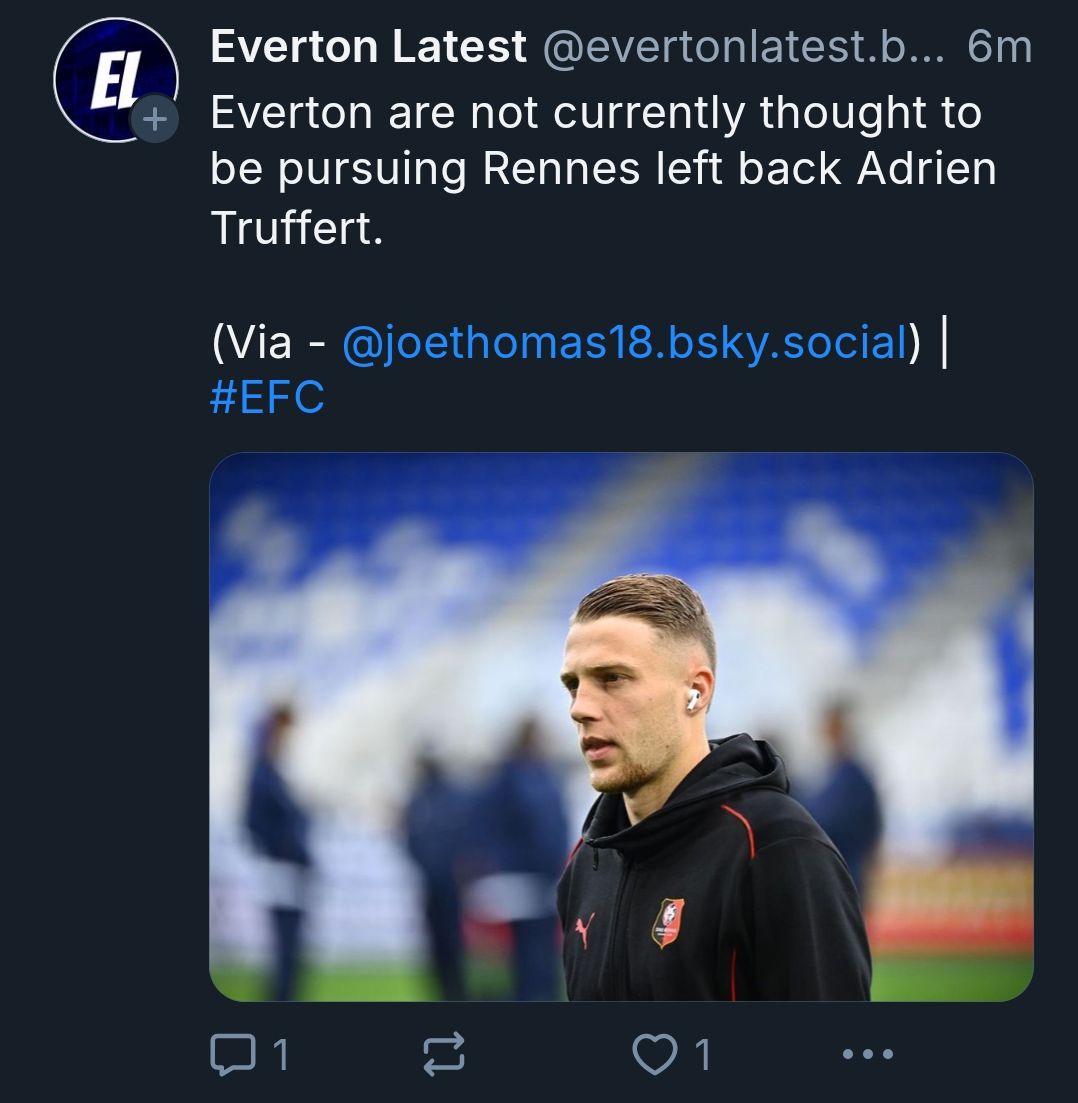Click the Rennes crest on the hoodie

point(668,921)
